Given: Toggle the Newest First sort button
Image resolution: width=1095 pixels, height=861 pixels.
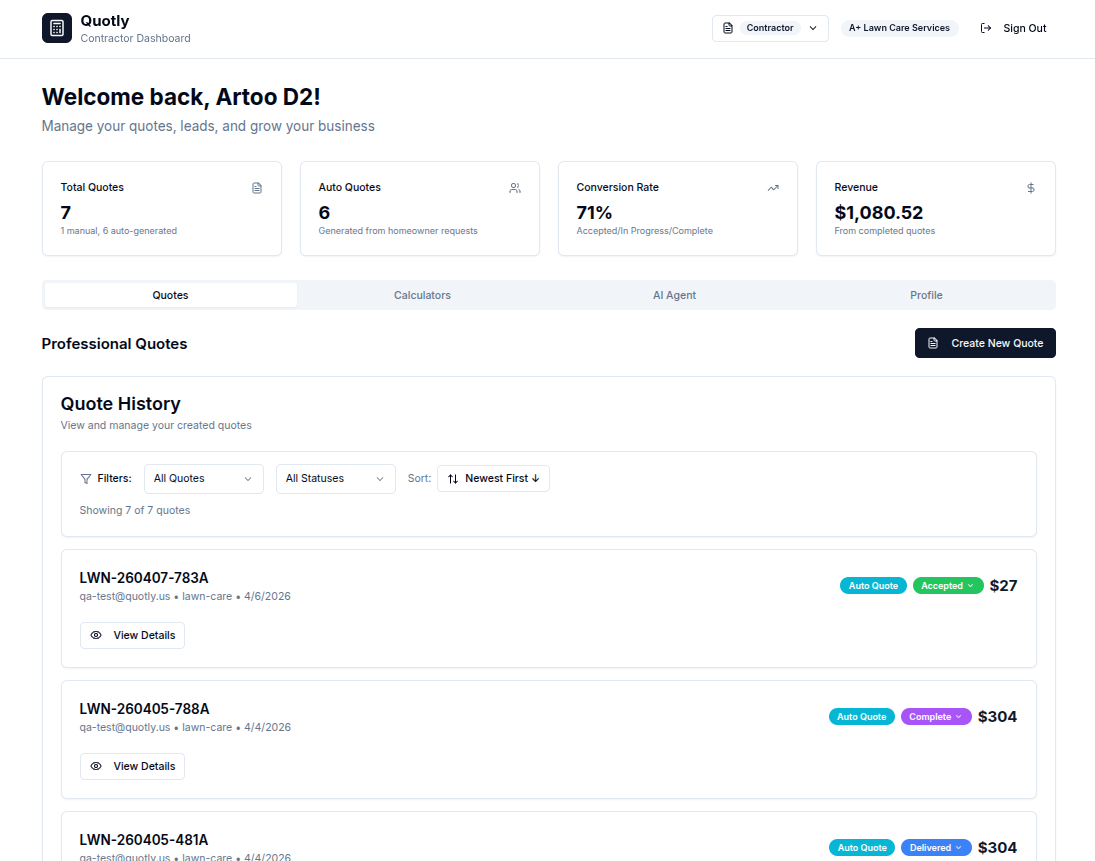Looking at the screenshot, I should (493, 479).
